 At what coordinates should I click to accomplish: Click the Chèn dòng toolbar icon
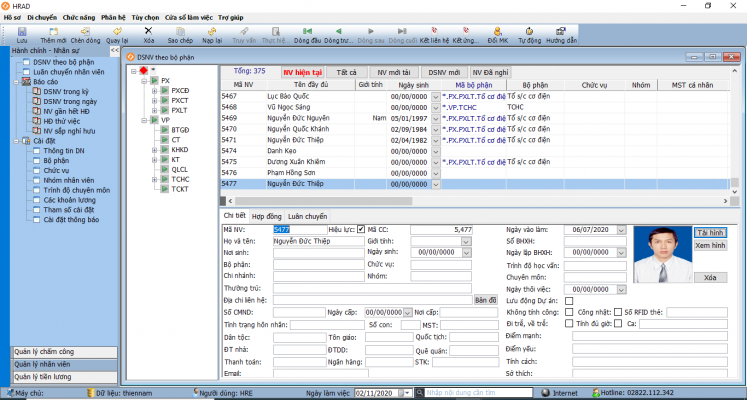point(85,31)
